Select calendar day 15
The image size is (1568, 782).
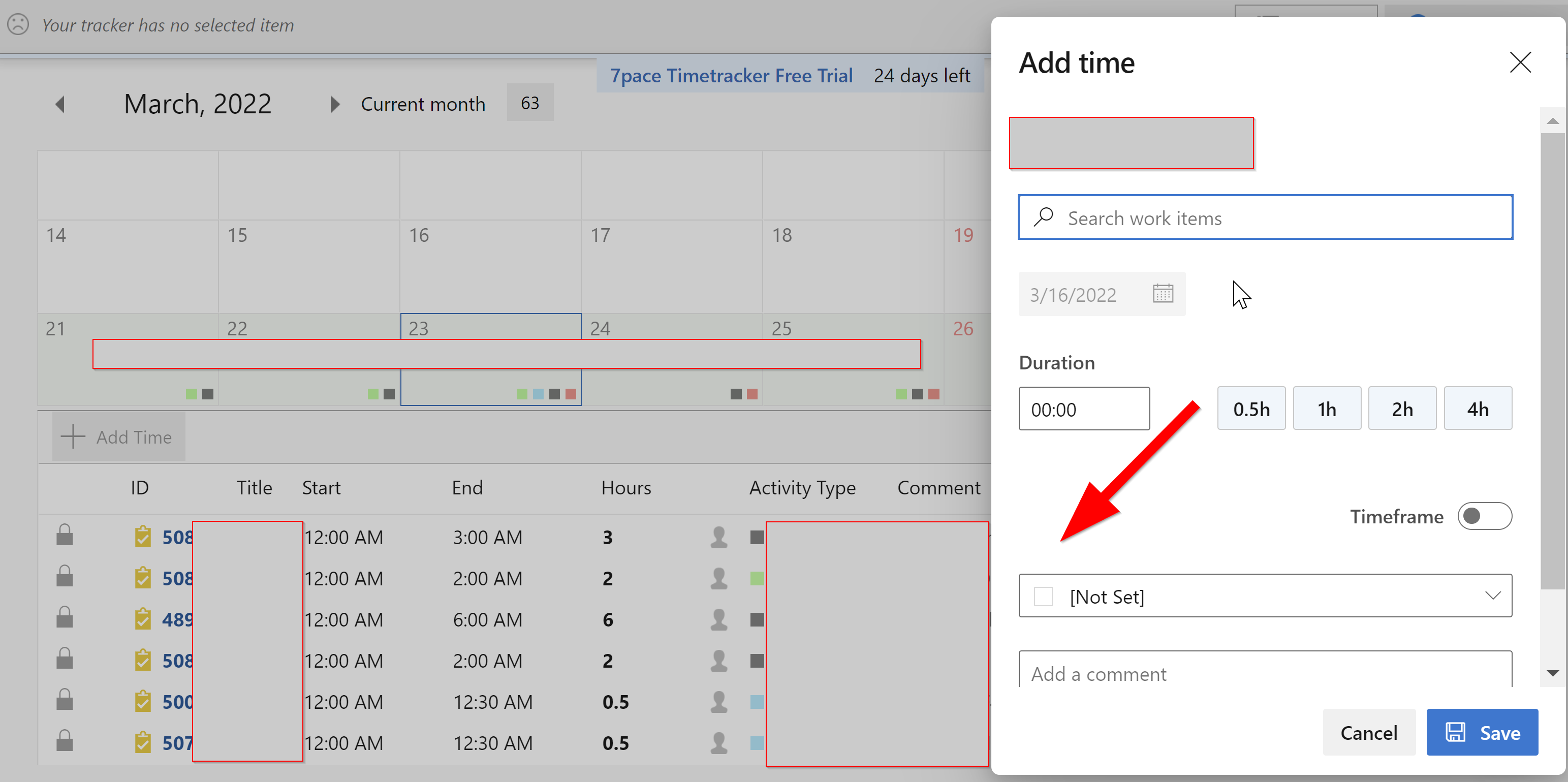(x=308, y=267)
